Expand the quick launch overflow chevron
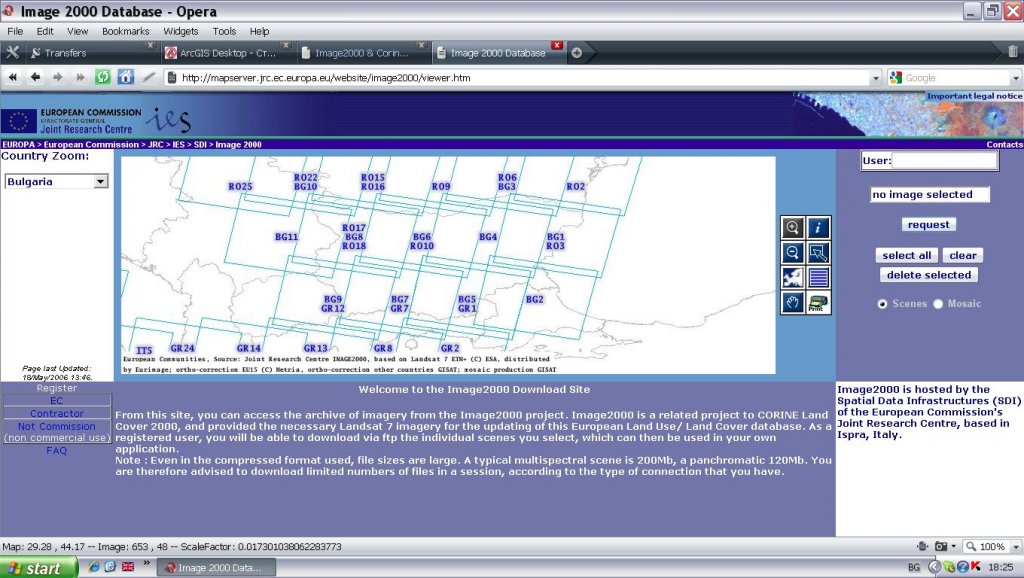This screenshot has width=1024, height=578. 146,563
